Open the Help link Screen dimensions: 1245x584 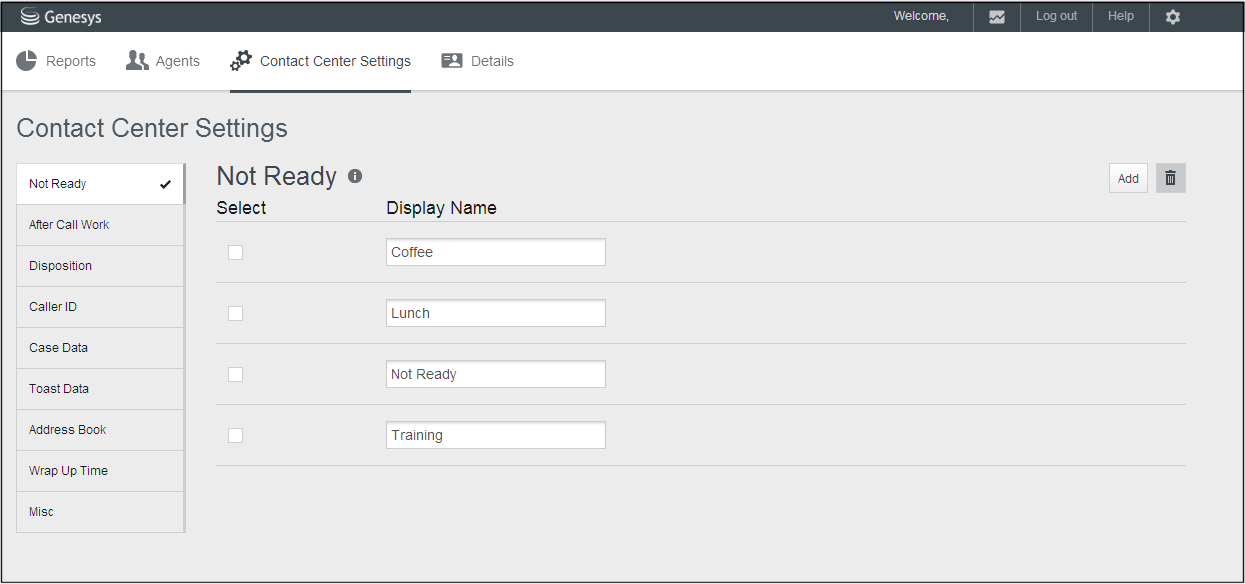click(1121, 17)
